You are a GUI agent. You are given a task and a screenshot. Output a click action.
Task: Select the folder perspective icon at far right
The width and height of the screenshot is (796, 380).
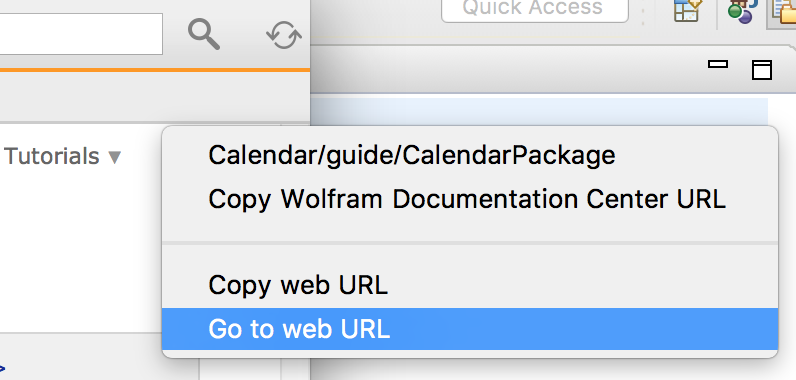[784, 12]
